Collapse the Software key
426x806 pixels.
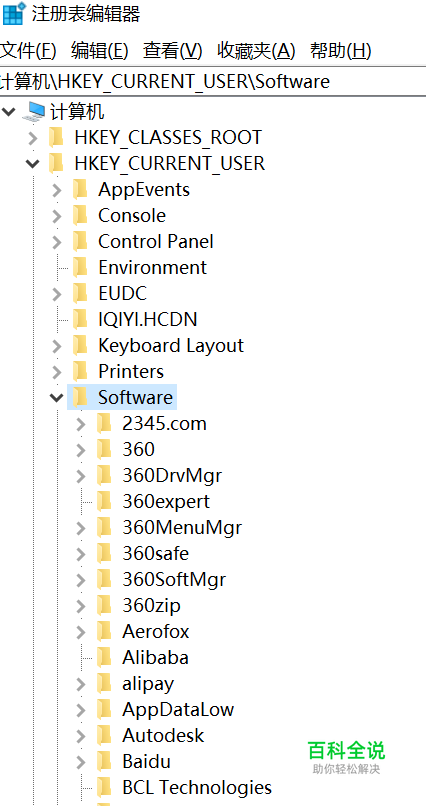(x=56, y=397)
